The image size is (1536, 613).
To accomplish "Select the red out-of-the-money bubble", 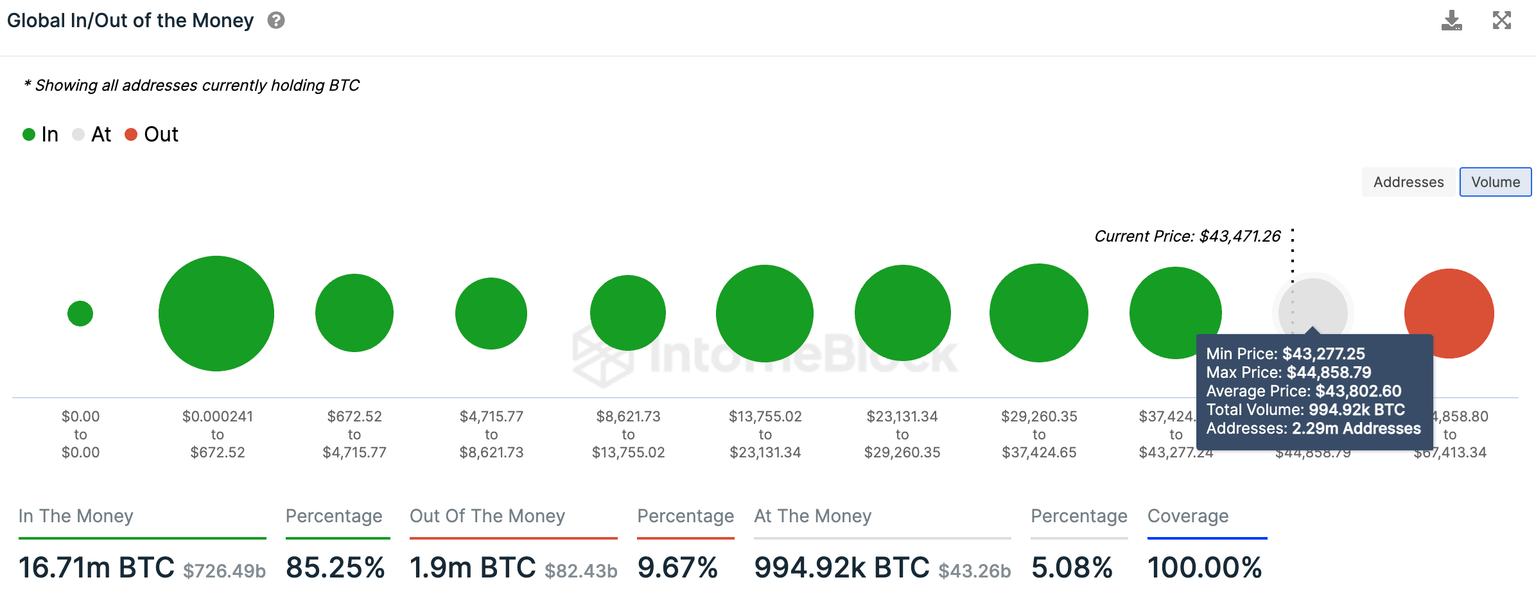I will [1450, 312].
